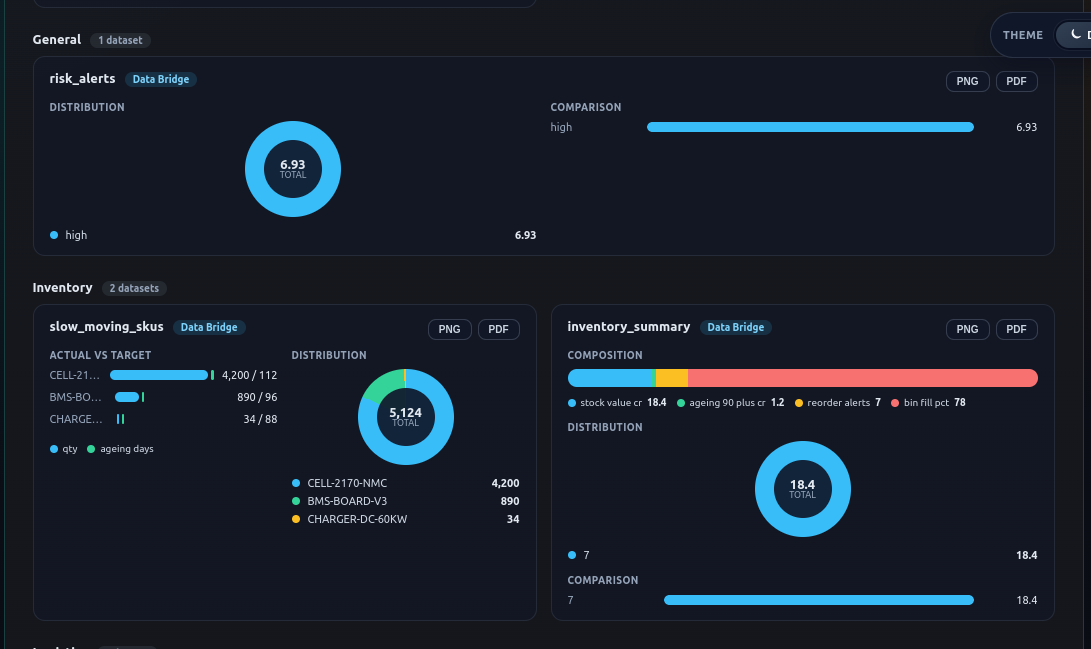1091x649 pixels.
Task: Click the slow_moving_skus donut chart showing 5,124
Action: tap(406, 417)
